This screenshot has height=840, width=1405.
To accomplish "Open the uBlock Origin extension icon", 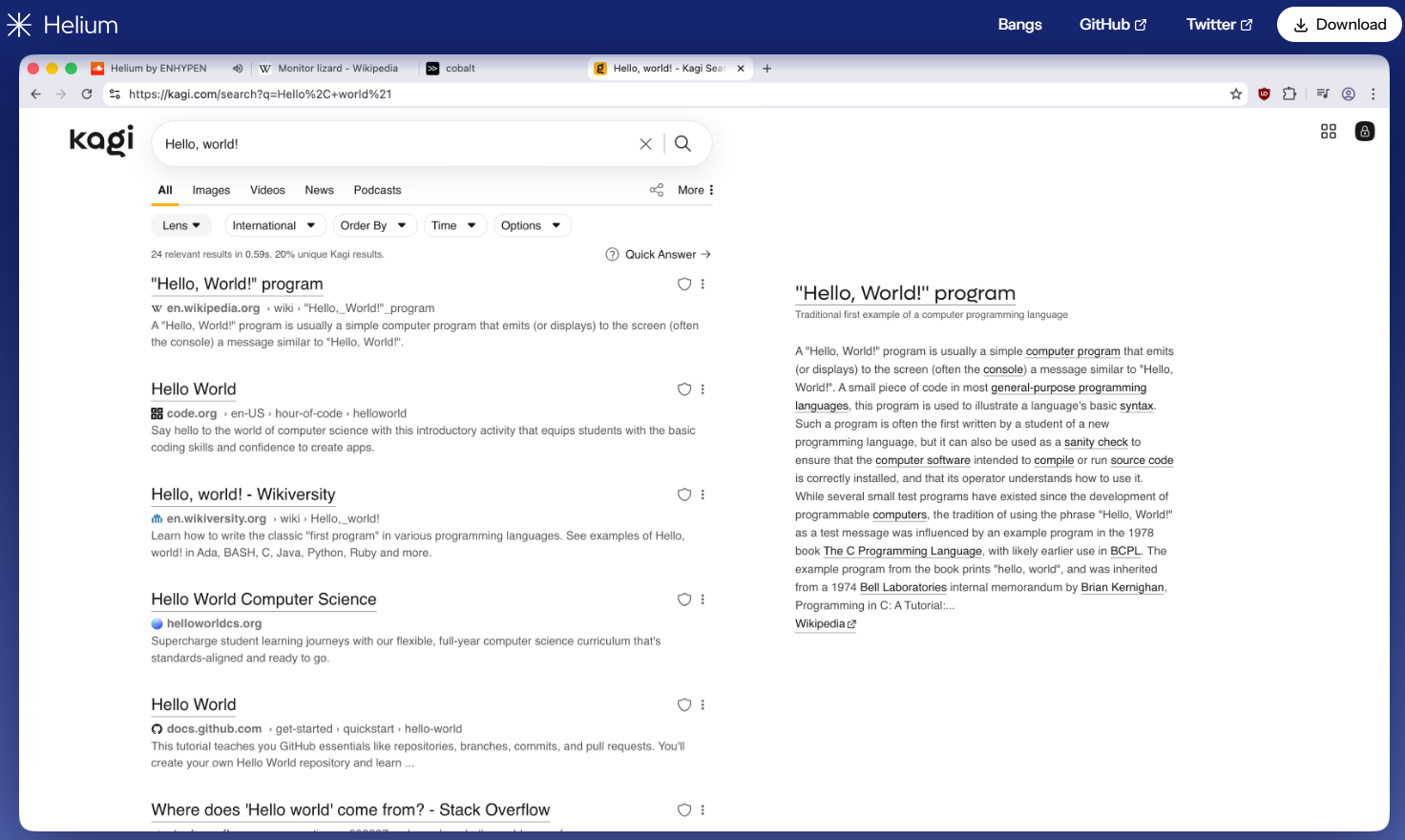I will [x=1264, y=94].
